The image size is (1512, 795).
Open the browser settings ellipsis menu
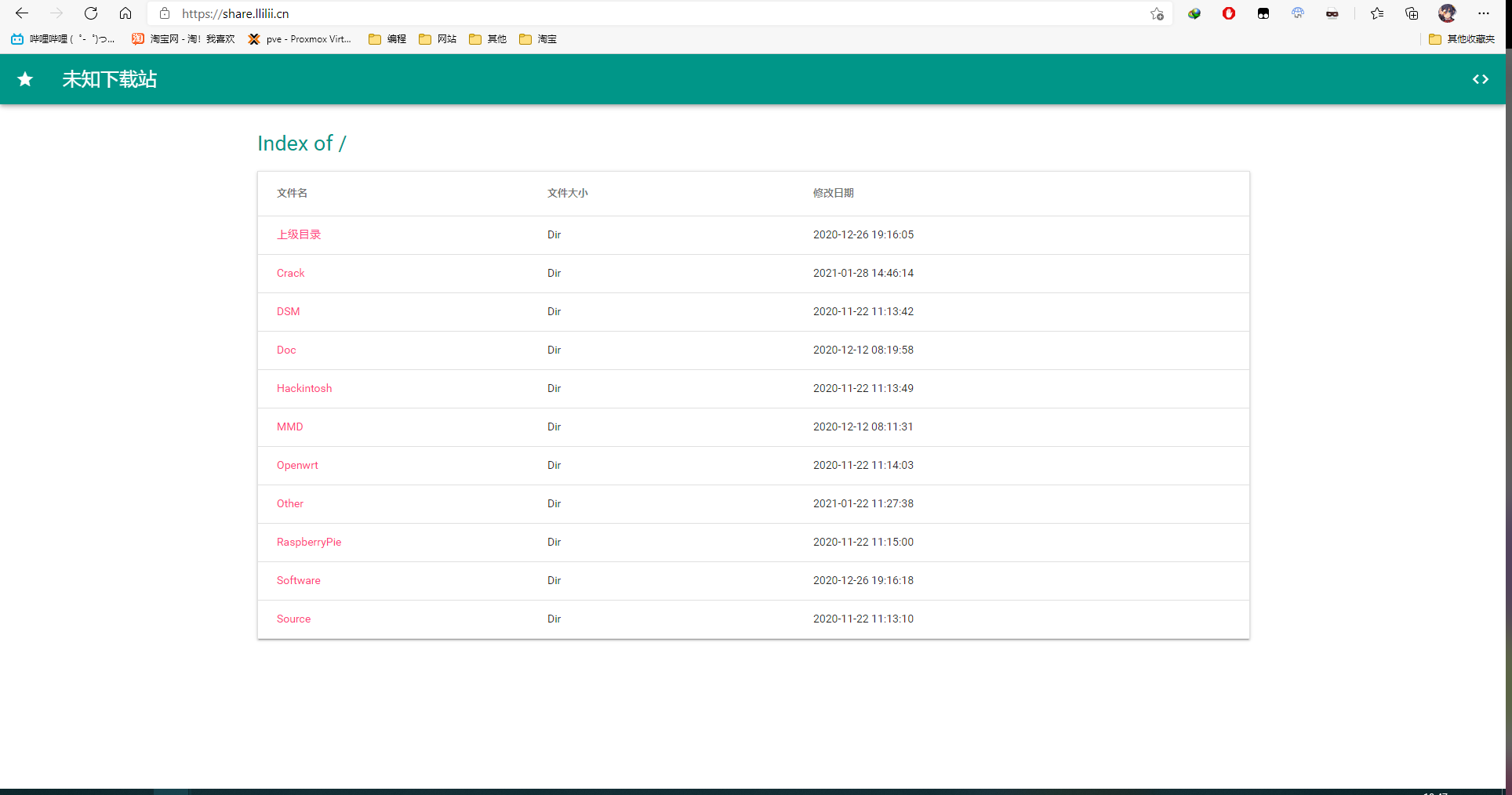[1484, 13]
